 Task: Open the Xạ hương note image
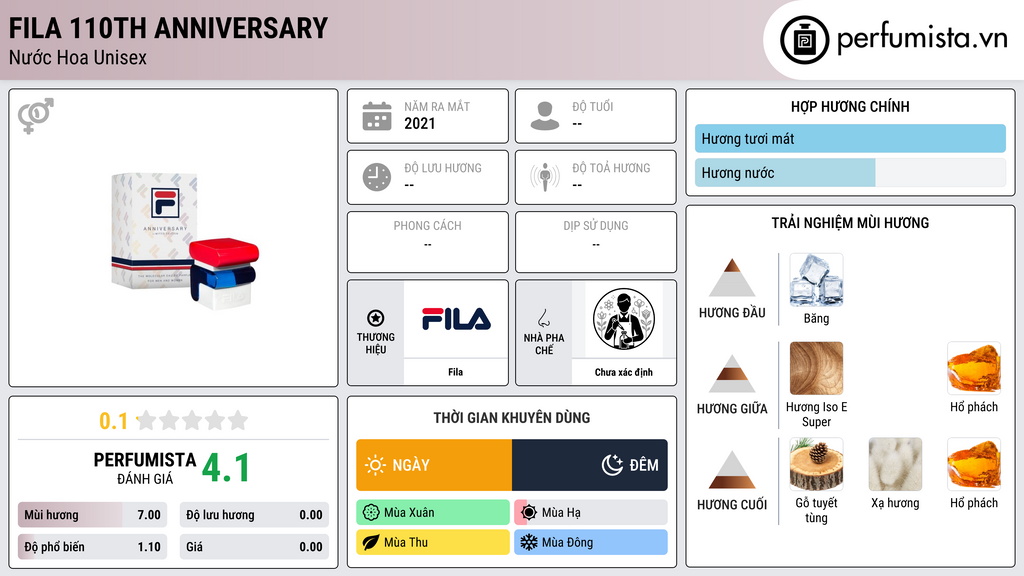(x=895, y=464)
